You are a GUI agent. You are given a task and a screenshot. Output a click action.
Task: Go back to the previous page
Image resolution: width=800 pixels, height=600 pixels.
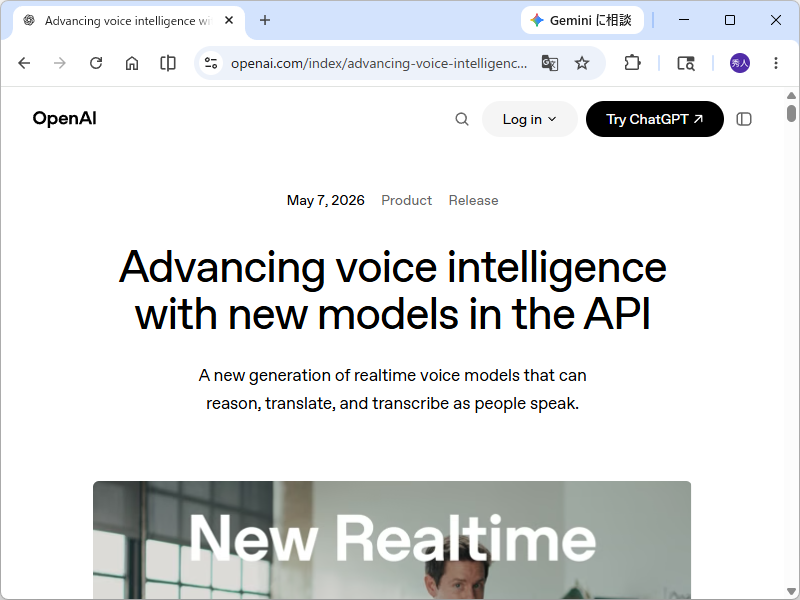pos(24,63)
